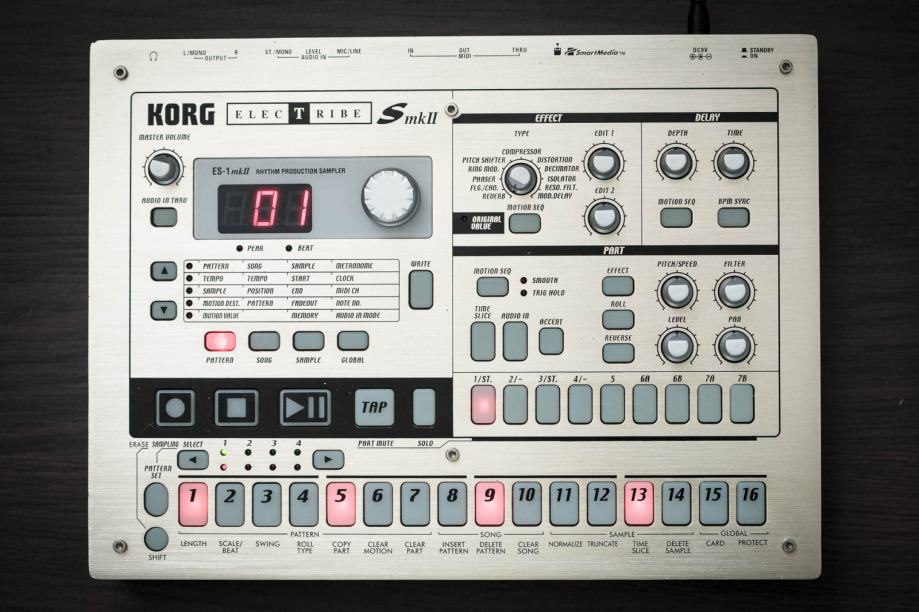Tap the TAP tempo button
The height and width of the screenshot is (612, 919).
(x=374, y=406)
